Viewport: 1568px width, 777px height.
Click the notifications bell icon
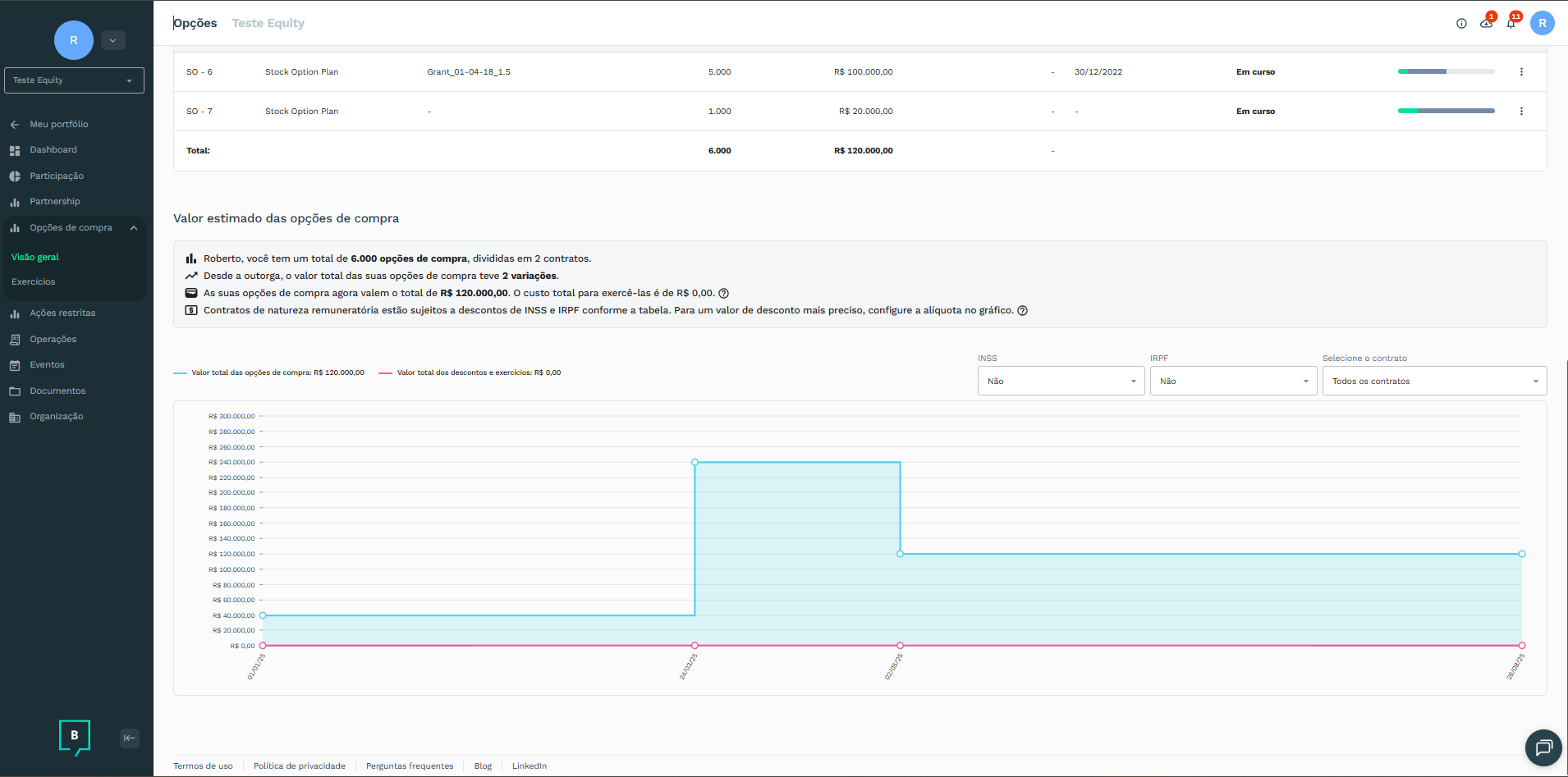1511,24
